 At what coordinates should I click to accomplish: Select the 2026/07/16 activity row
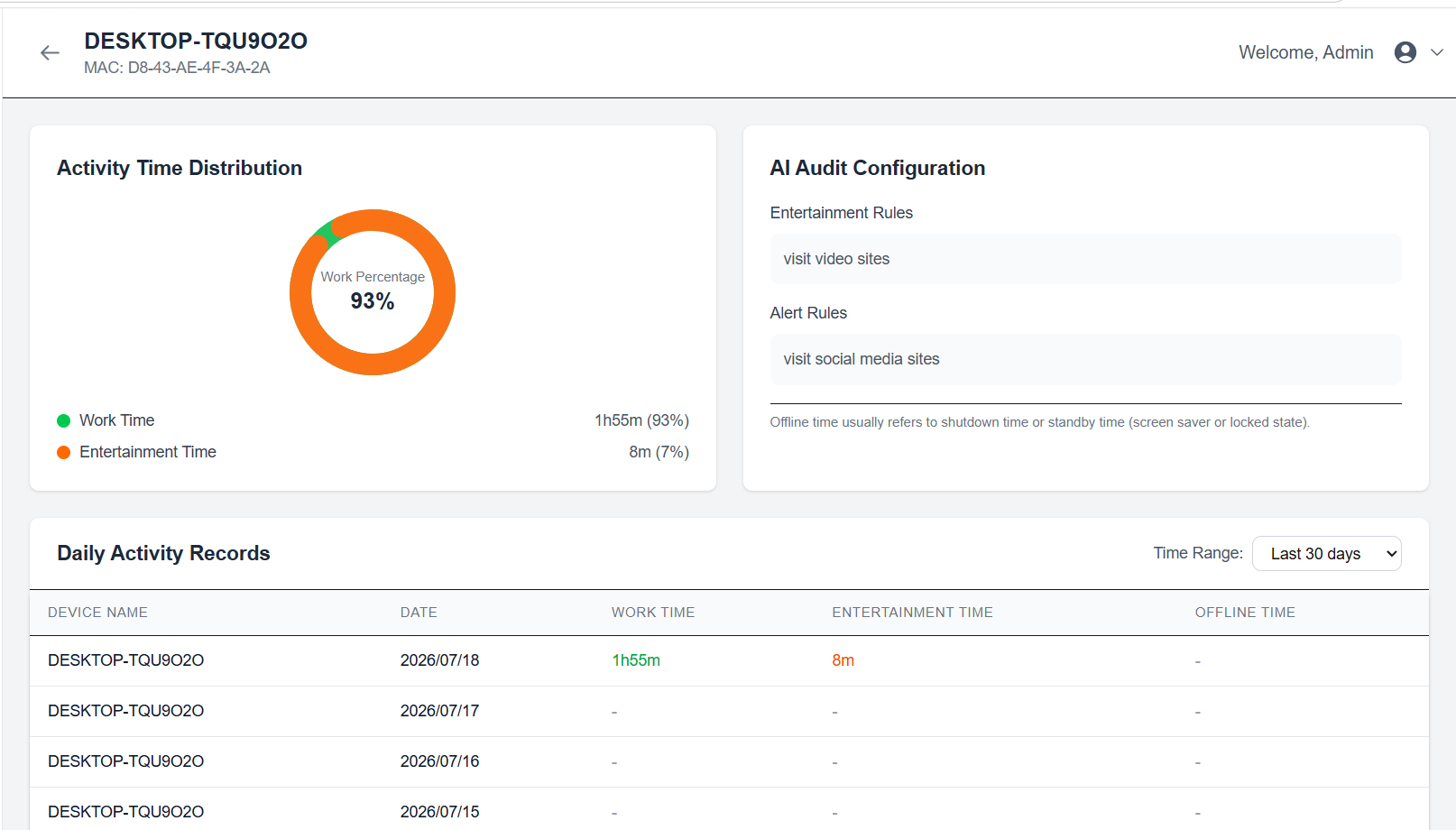pos(729,761)
